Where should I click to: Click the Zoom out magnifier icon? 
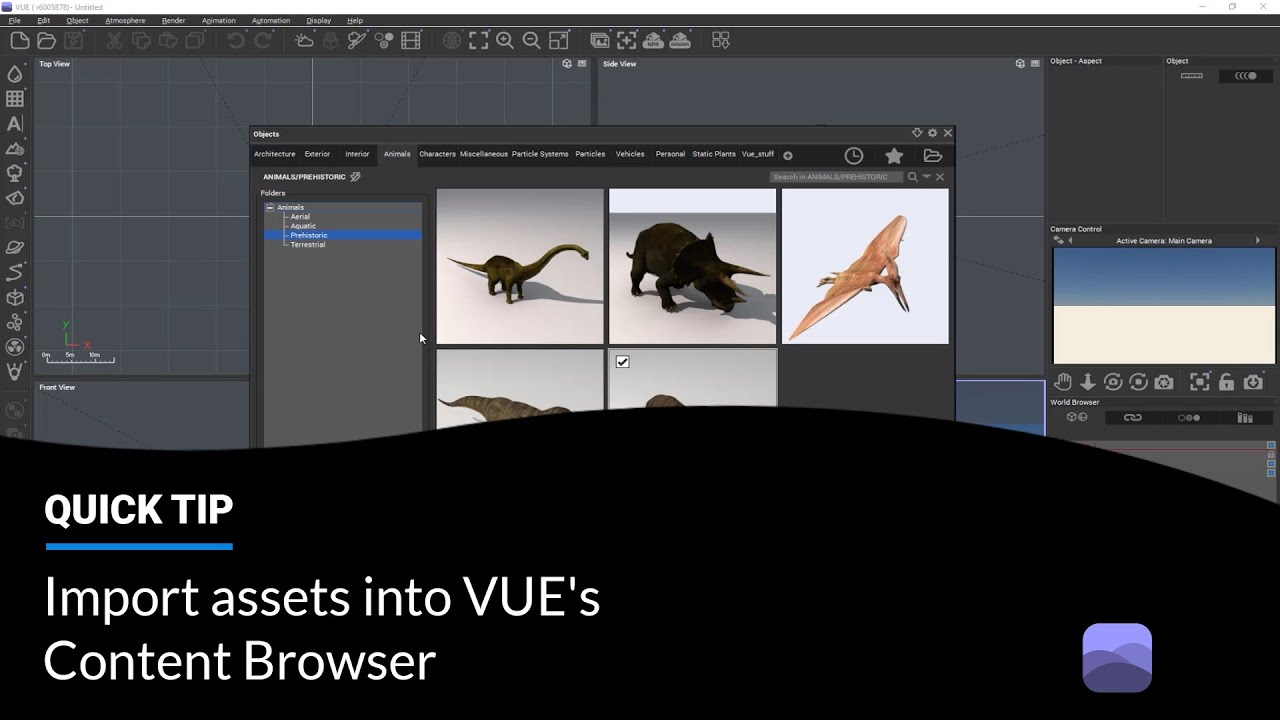coord(532,41)
